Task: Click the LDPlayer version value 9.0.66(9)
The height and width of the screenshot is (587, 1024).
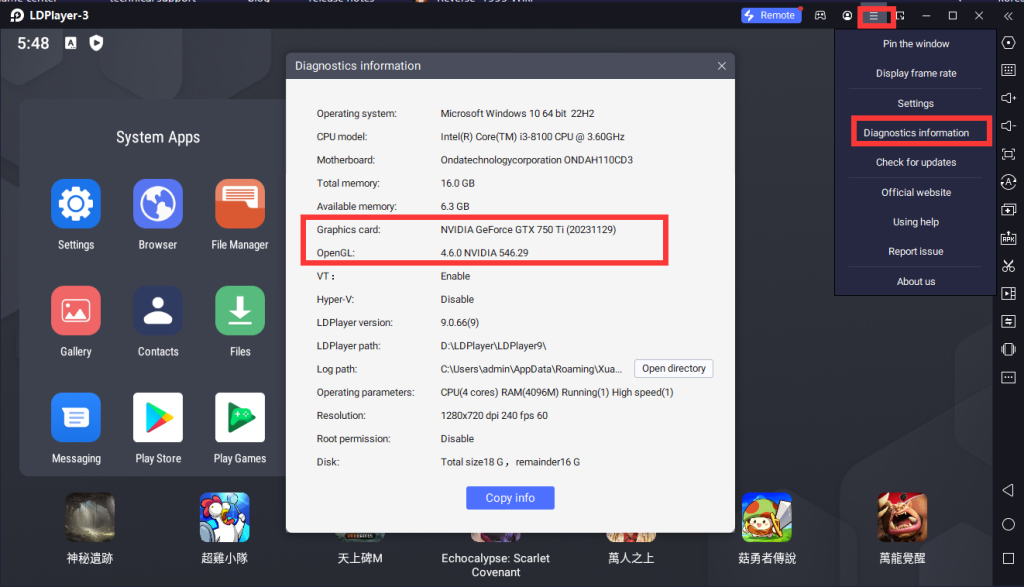Action: (460, 323)
